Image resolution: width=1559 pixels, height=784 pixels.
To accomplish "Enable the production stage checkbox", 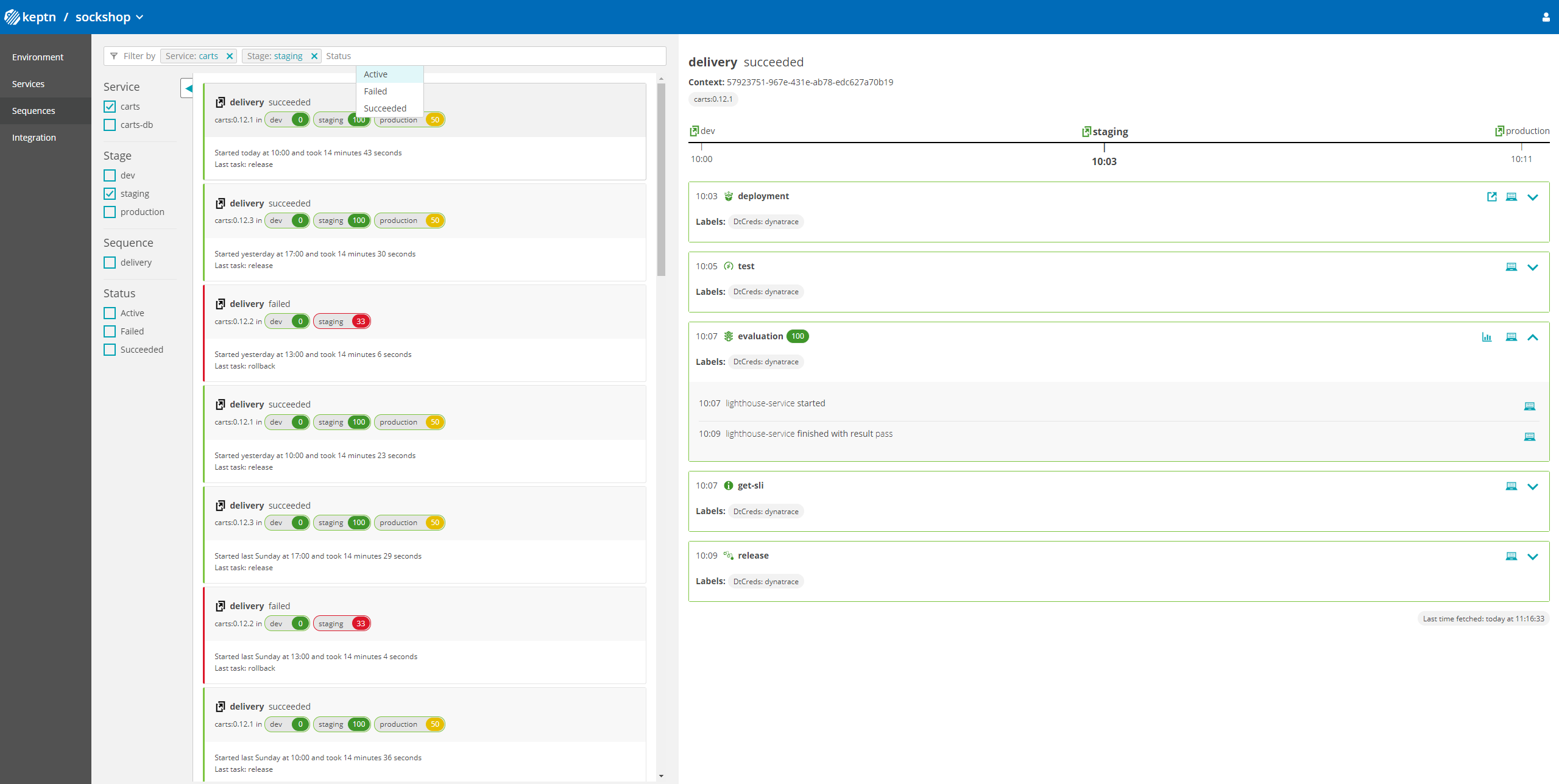I will point(110,212).
